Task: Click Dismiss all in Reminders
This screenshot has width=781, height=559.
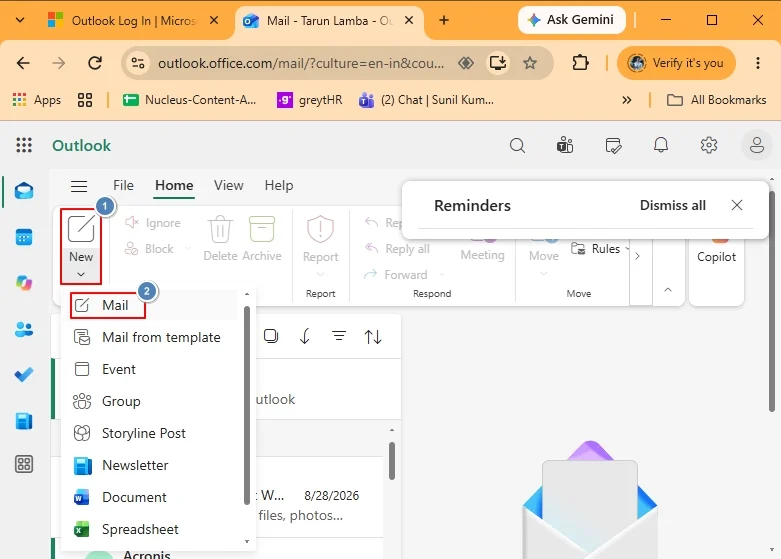Action: 672,205
